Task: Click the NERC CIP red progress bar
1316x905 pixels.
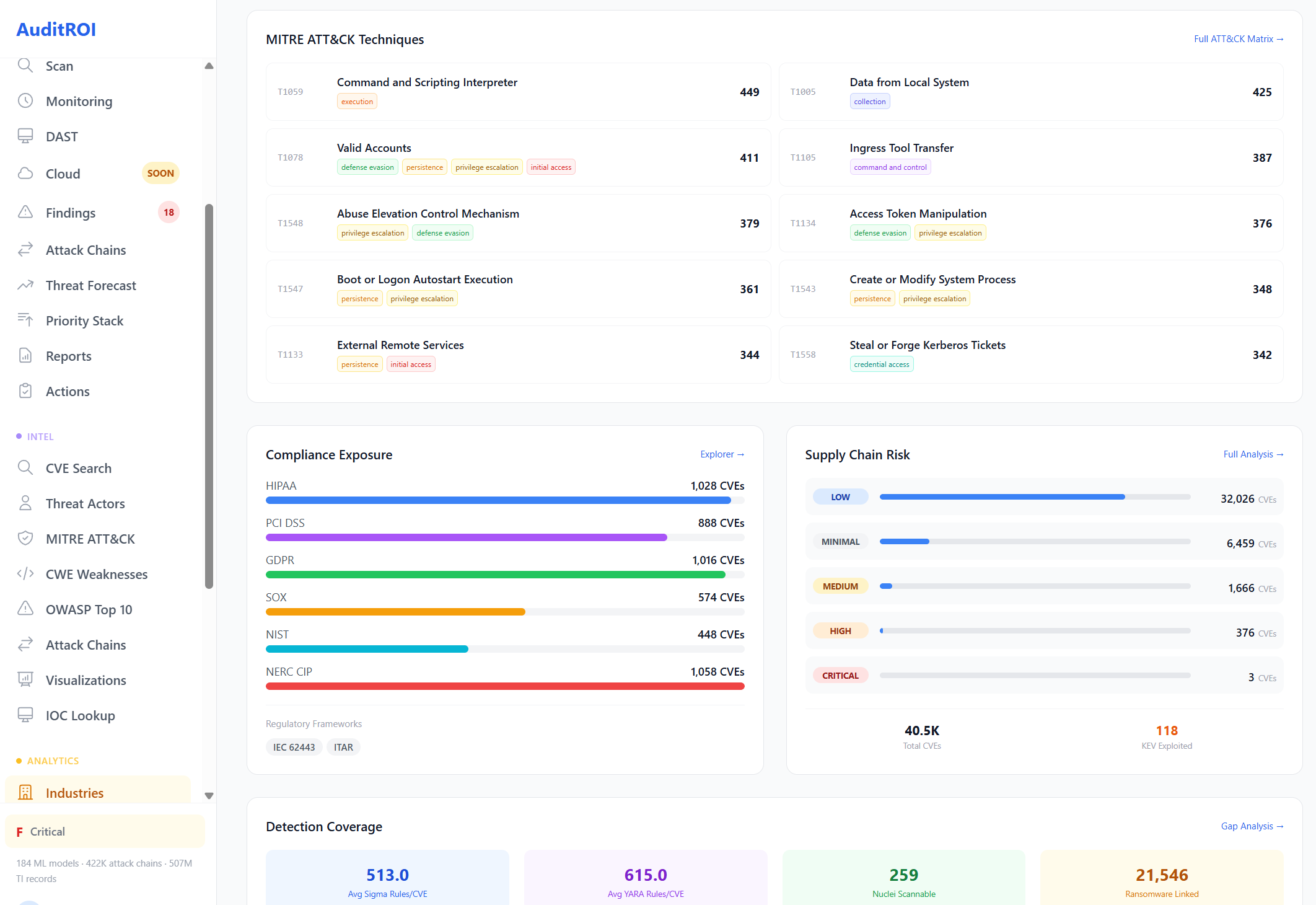Action: tap(504, 686)
